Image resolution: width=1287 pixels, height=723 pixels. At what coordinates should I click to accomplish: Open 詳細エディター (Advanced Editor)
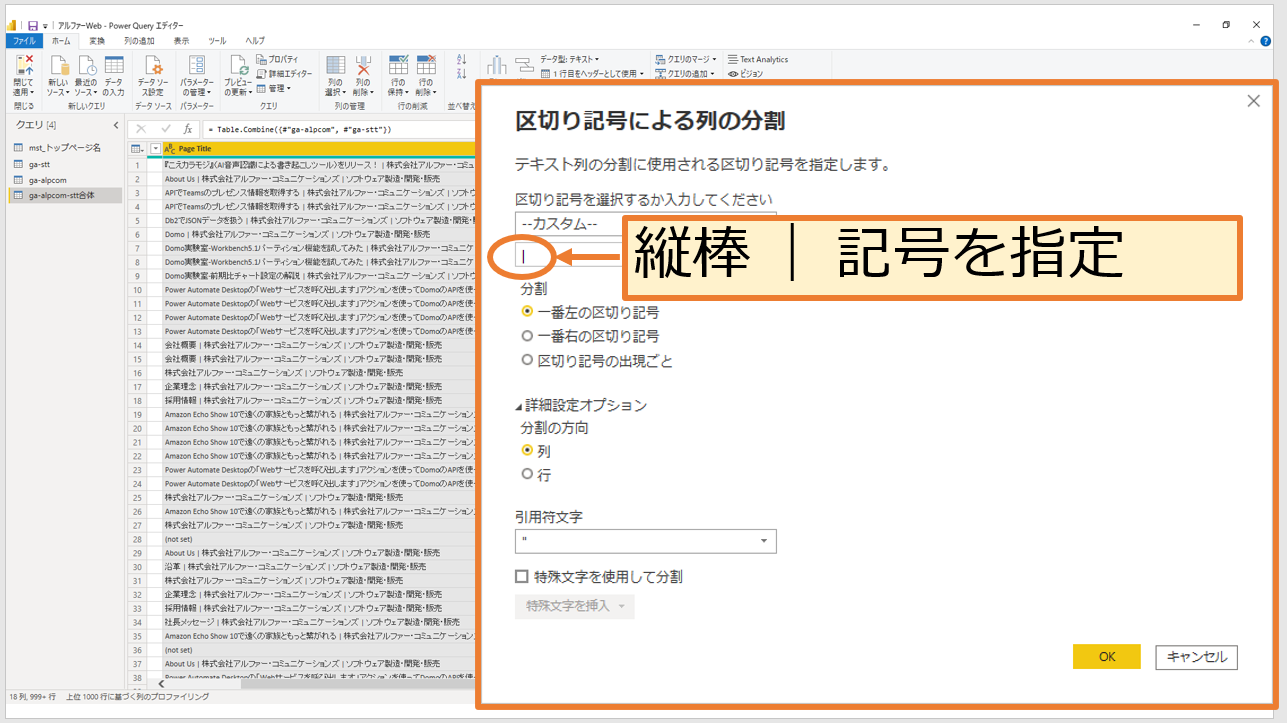pyautogui.click(x=284, y=74)
